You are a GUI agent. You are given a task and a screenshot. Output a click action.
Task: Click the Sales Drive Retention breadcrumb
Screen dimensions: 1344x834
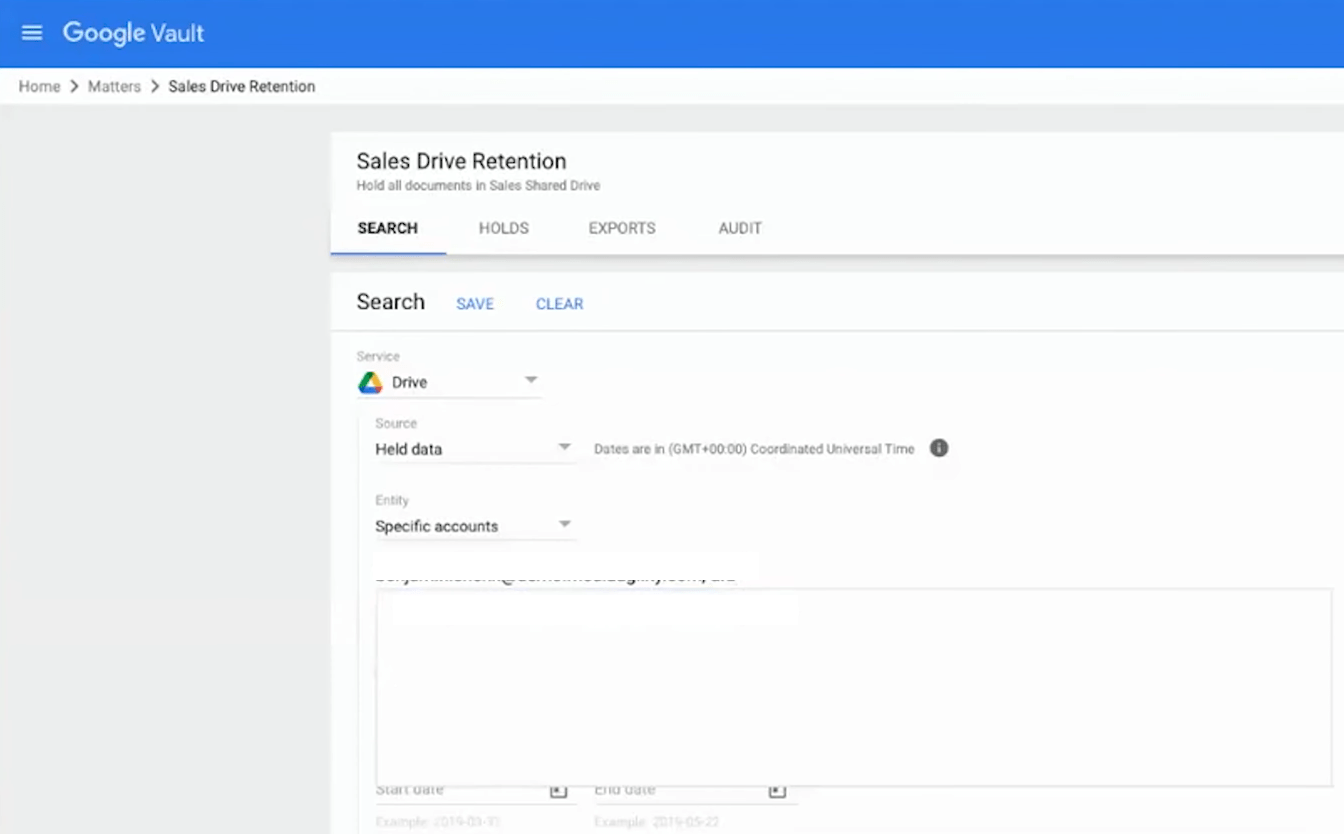(x=241, y=86)
